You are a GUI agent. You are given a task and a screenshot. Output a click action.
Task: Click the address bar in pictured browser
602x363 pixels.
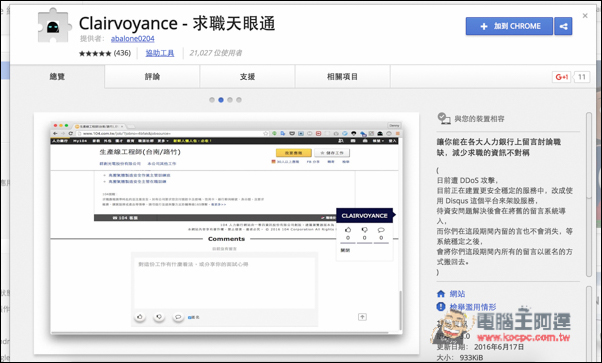pos(172,133)
